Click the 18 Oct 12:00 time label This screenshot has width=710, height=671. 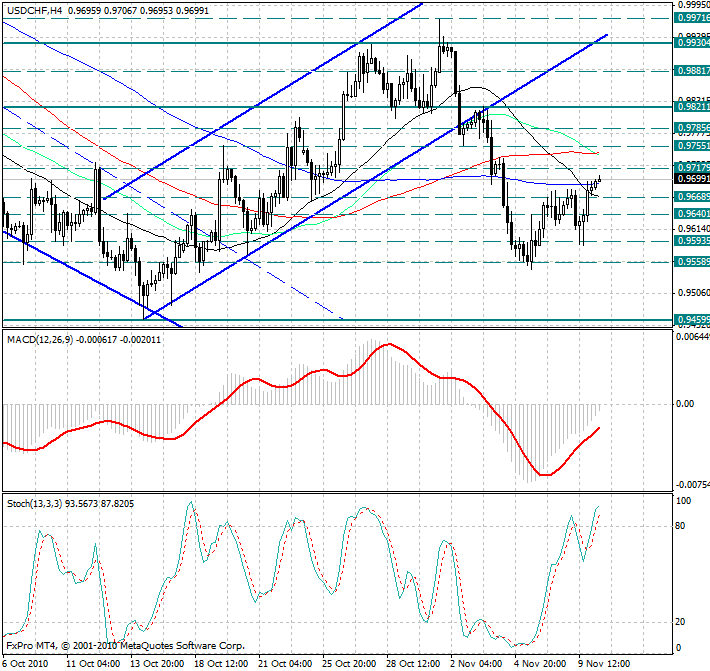[221, 664]
